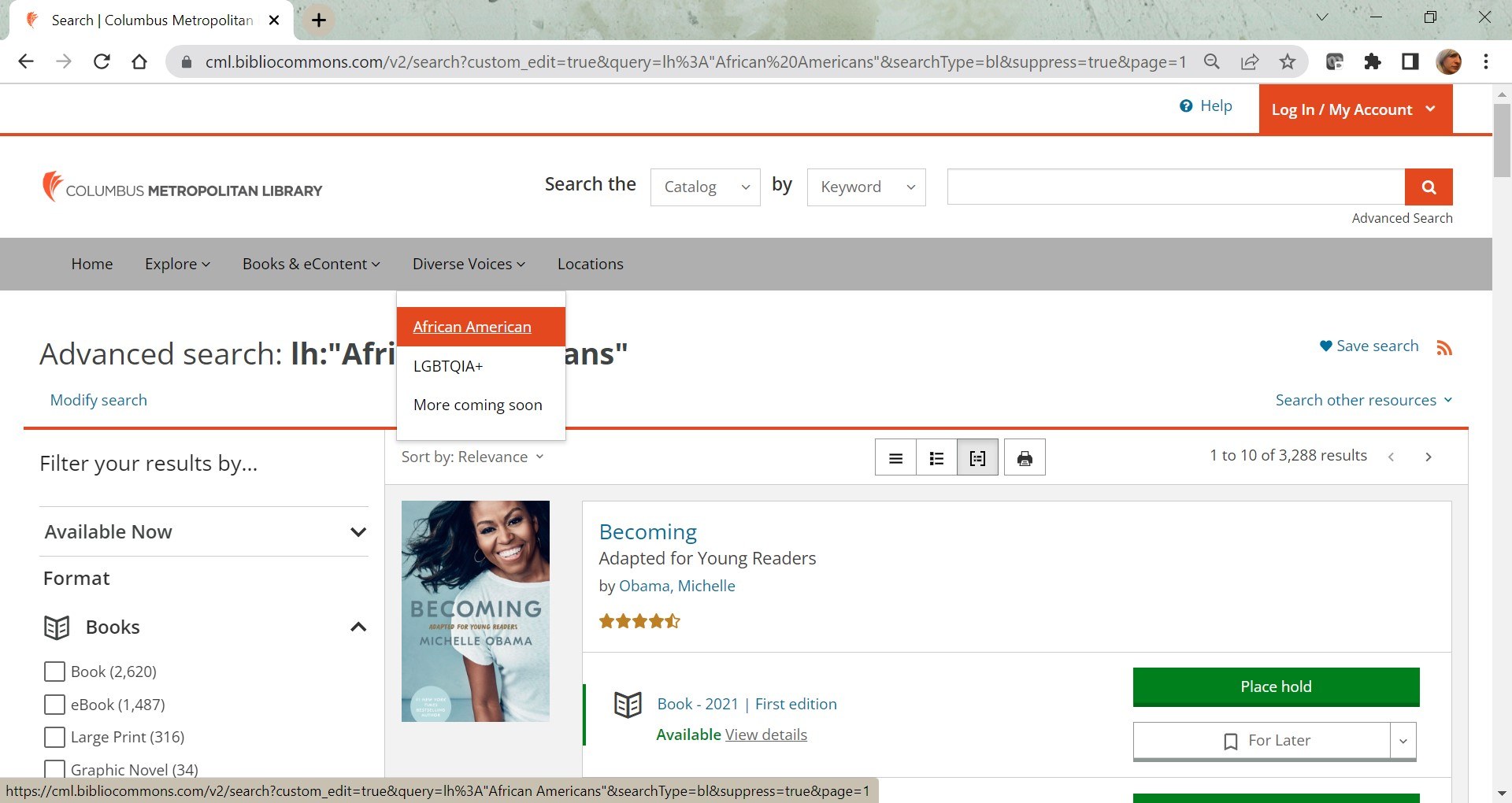Open the Chrome three-dot menu
1512x803 pixels.
pyautogui.click(x=1486, y=61)
